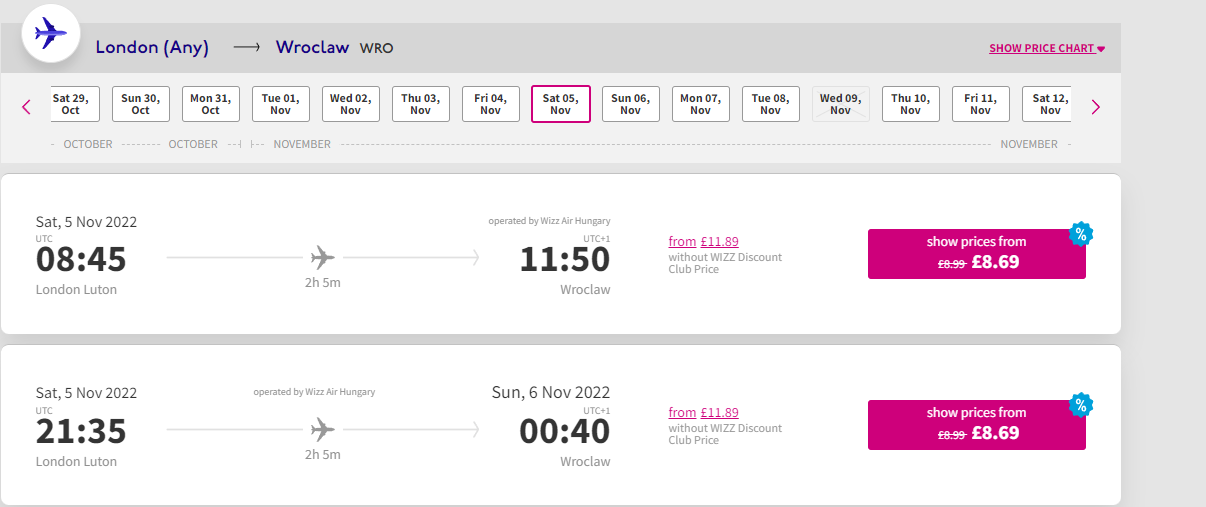Expand the Show Price Chart dropdown
Viewport: 1206px width, 507px height.
pyautogui.click(x=1047, y=48)
